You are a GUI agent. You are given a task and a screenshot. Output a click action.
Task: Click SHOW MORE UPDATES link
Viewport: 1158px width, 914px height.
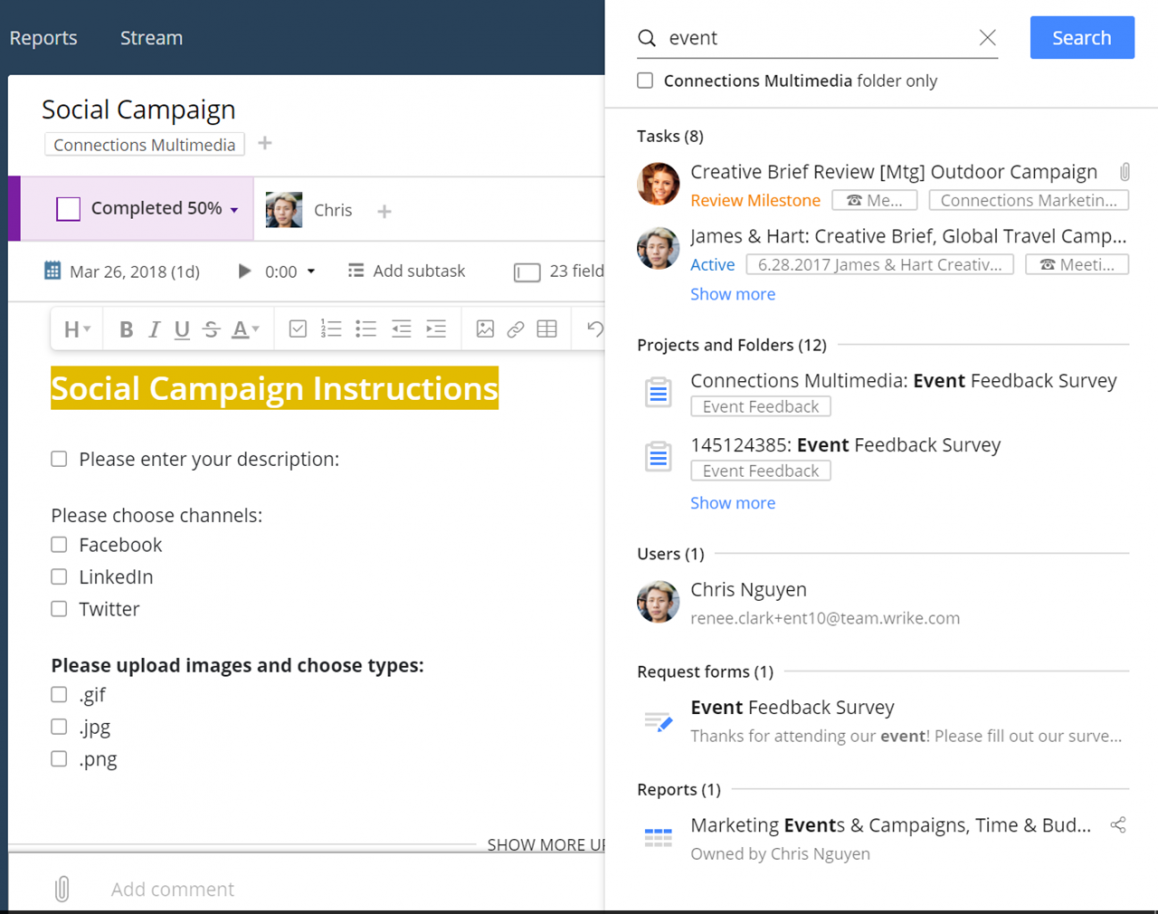pyautogui.click(x=546, y=845)
